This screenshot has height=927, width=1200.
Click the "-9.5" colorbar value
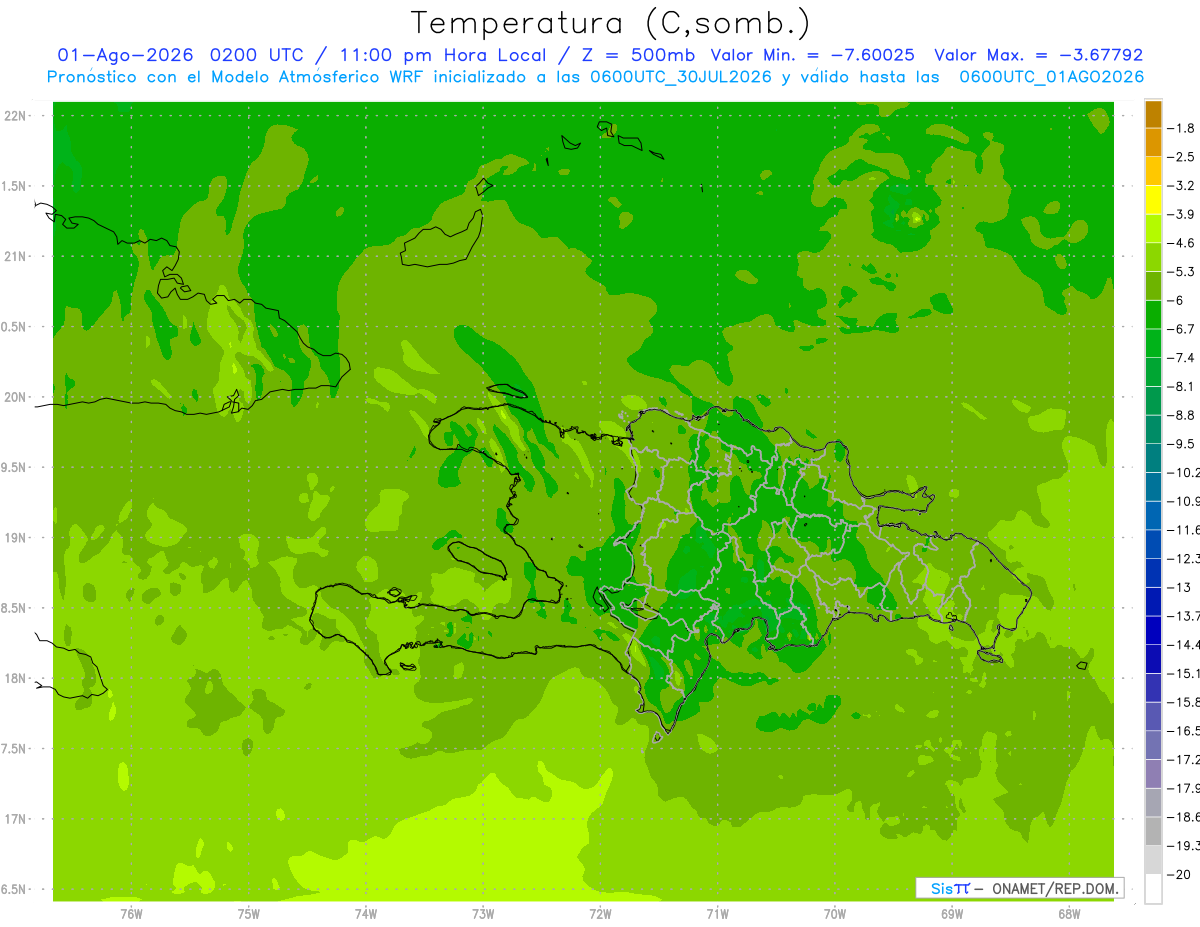click(x=1180, y=443)
